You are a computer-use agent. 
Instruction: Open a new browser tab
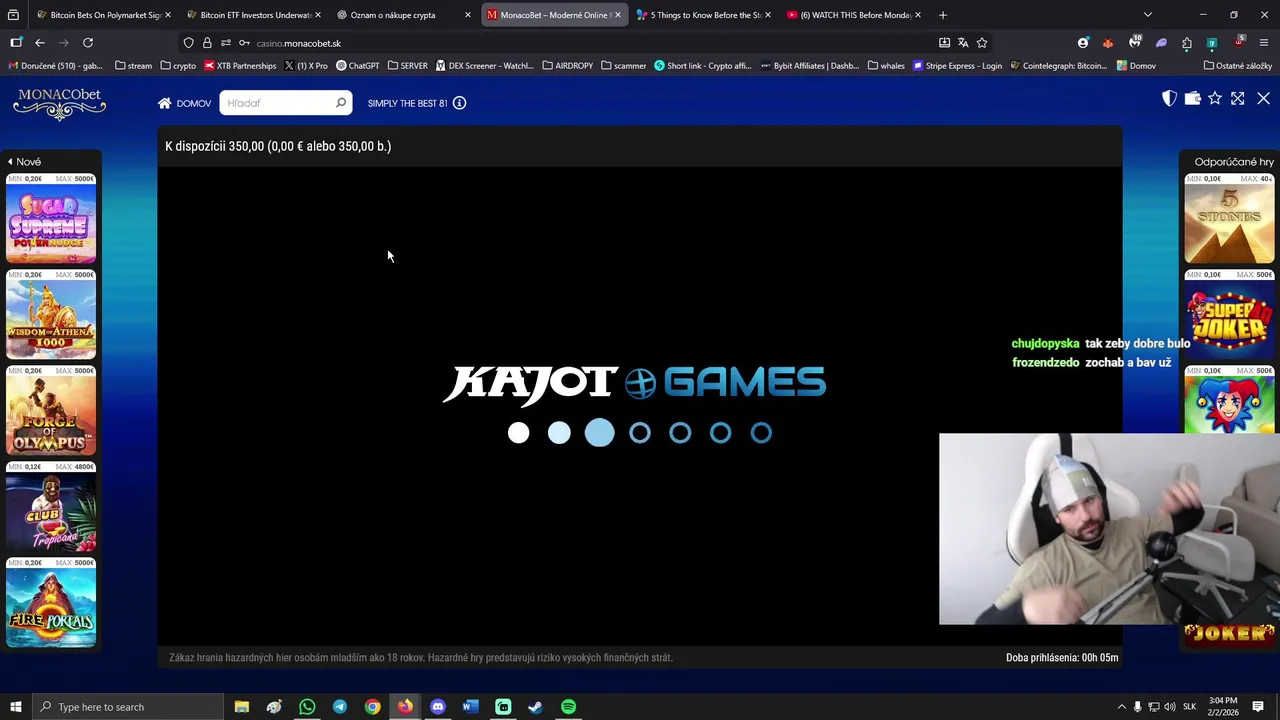tap(942, 15)
